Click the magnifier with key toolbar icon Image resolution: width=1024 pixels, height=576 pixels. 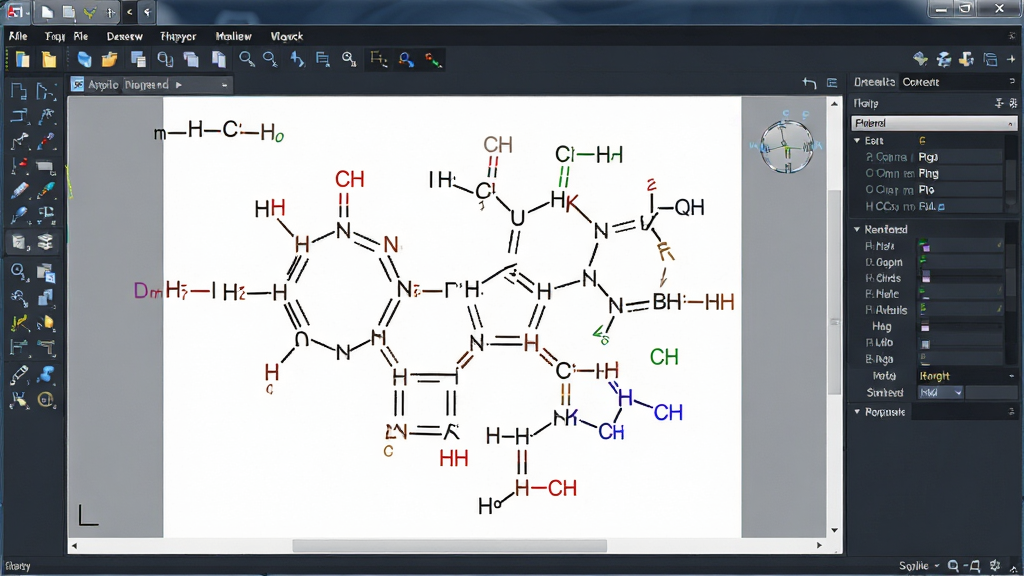349,60
